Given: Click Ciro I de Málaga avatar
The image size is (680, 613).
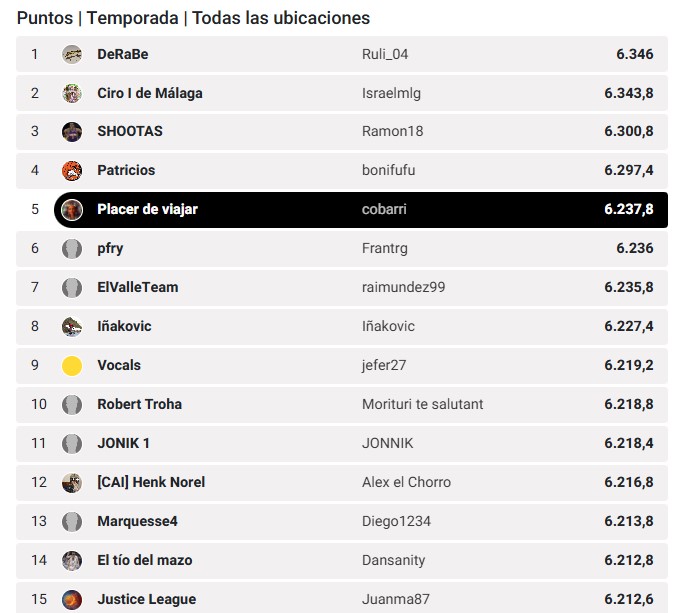Looking at the screenshot, I should tap(72, 93).
